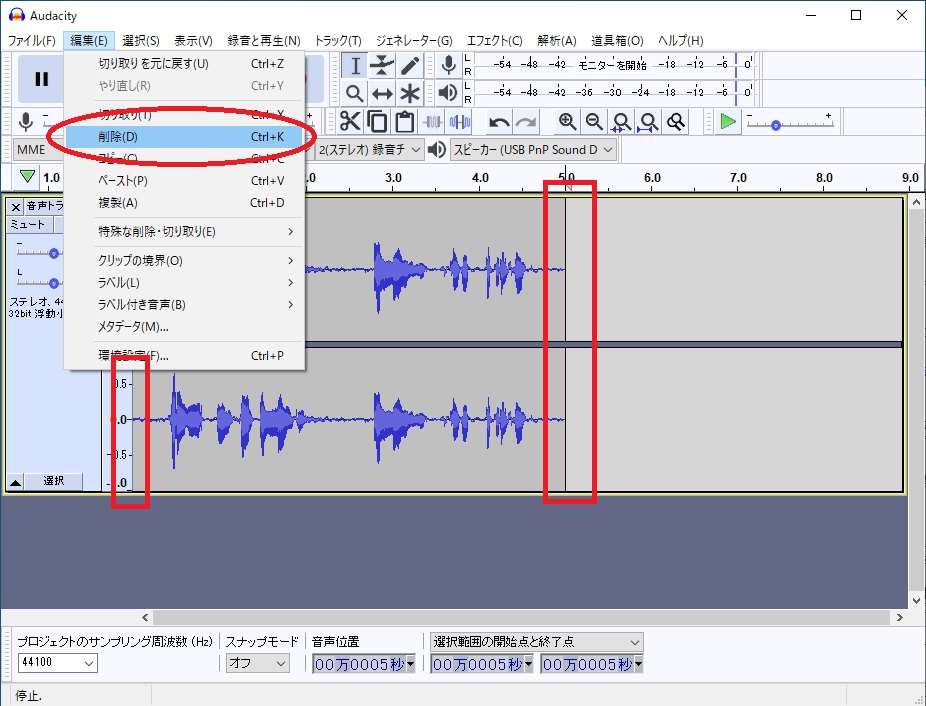Image resolution: width=926 pixels, height=706 pixels.
Task: Open the 解析(A) menu
Action: point(556,41)
